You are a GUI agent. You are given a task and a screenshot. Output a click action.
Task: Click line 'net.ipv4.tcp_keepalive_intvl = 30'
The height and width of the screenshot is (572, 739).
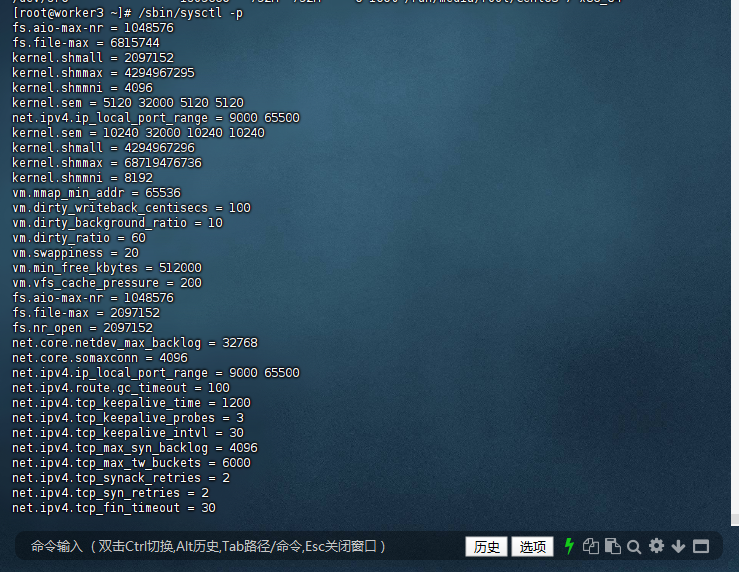click(x=128, y=433)
